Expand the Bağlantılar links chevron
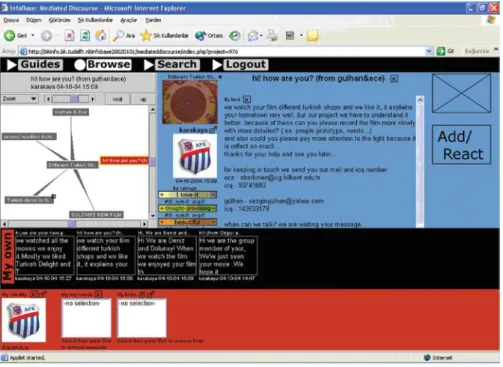This screenshot has height=367, width=503. 496,49
